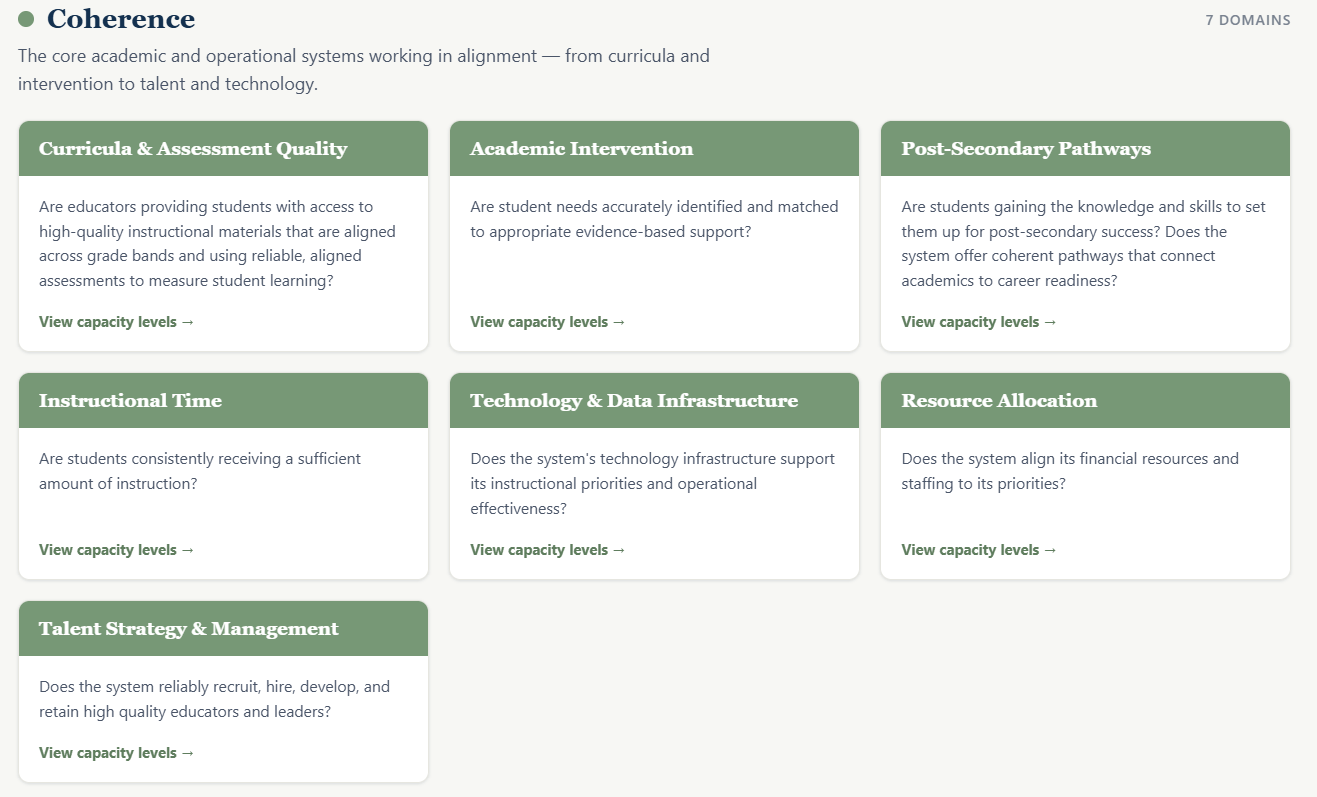Image resolution: width=1317 pixels, height=797 pixels.
Task: Click the "recruit, hire, develop" question text
Action: [x=214, y=699]
